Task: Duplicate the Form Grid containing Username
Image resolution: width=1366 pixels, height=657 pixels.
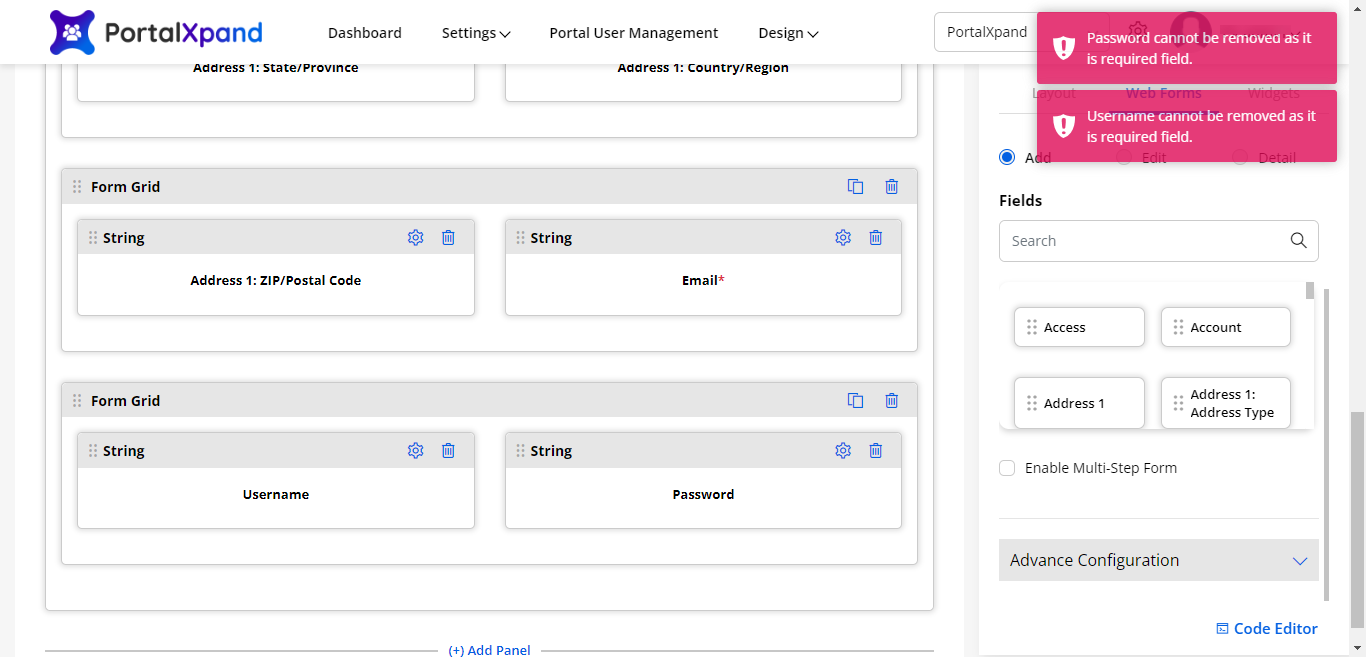Action: 856,400
